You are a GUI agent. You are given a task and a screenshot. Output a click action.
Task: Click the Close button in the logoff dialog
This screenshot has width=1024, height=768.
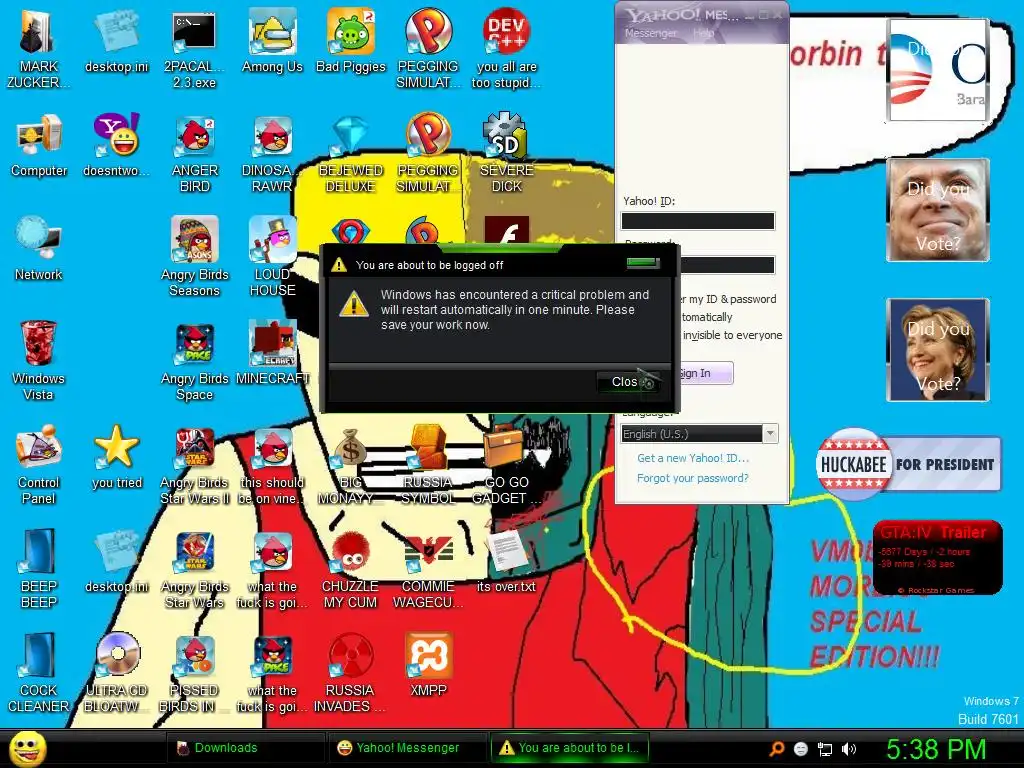tap(628, 382)
